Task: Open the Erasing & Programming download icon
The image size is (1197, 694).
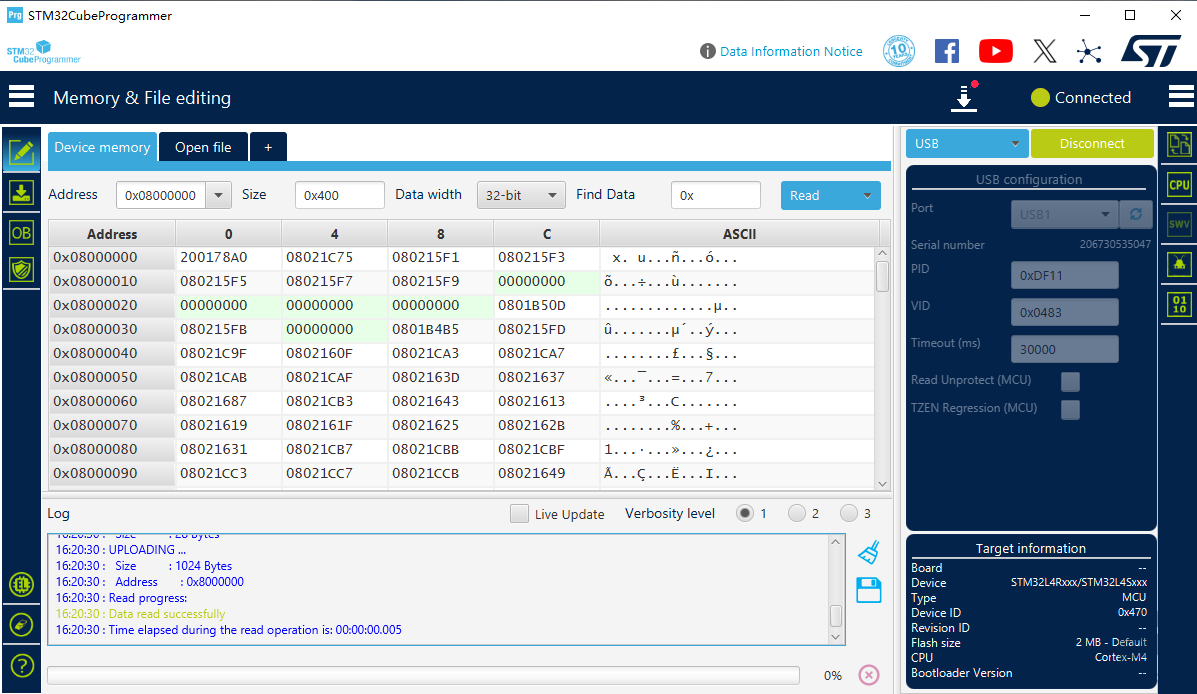Action: [x=21, y=192]
